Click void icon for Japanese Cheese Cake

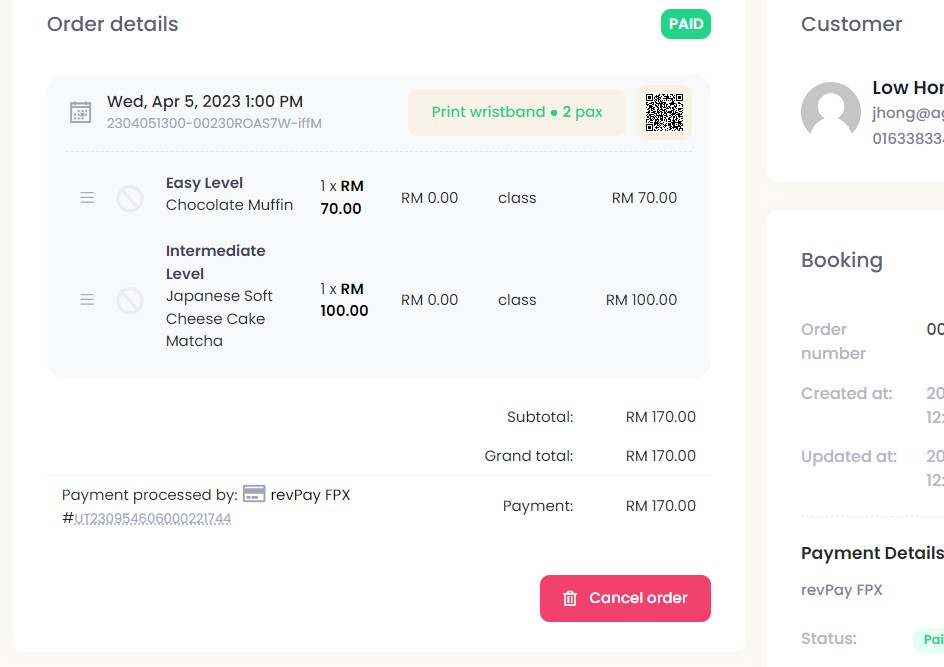(130, 300)
